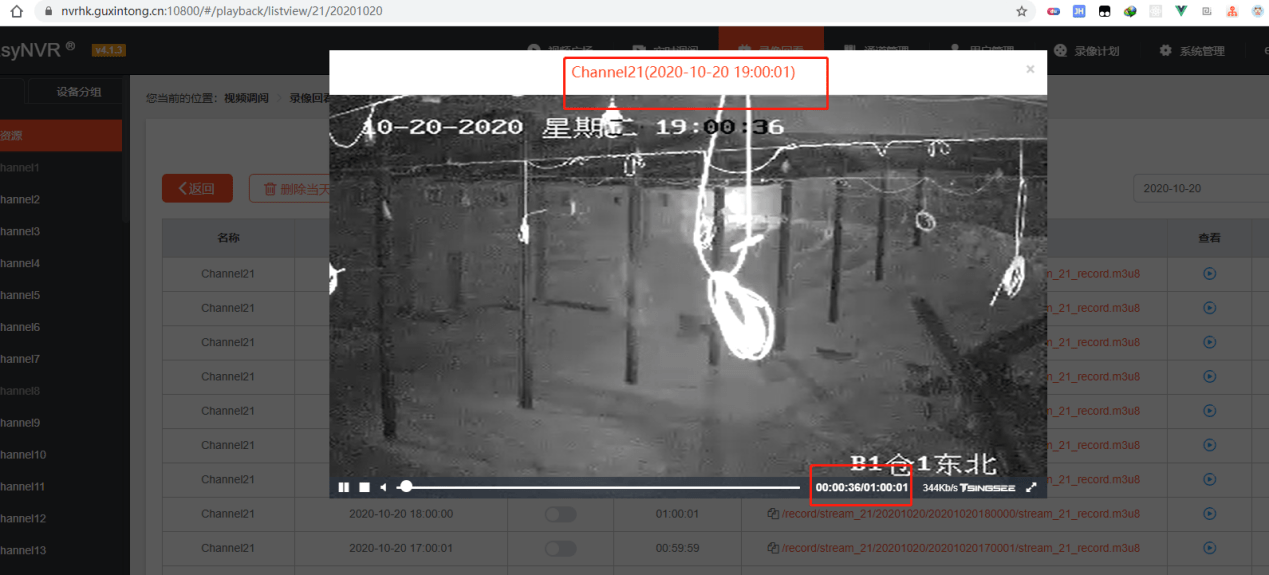Viewport: 1269px width, 575px height.
Task: Click the play icon in the first table row
Action: coord(1209,273)
